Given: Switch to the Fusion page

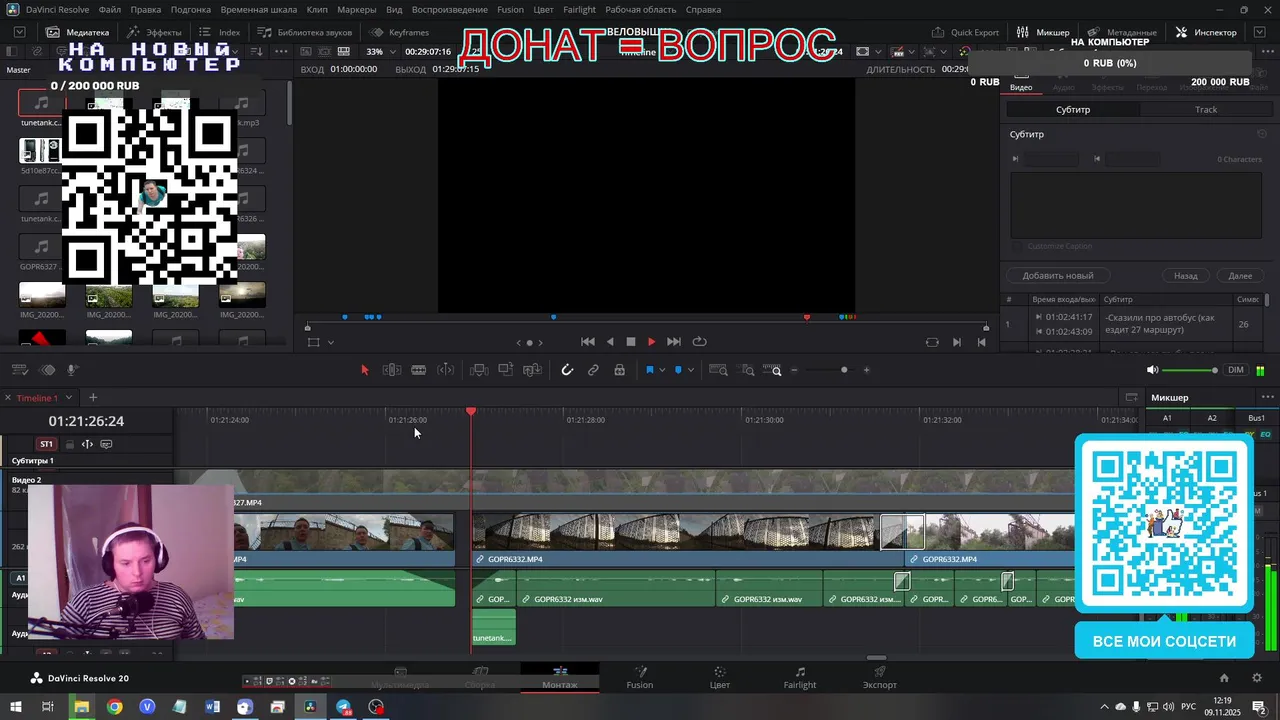Looking at the screenshot, I should coord(640,678).
